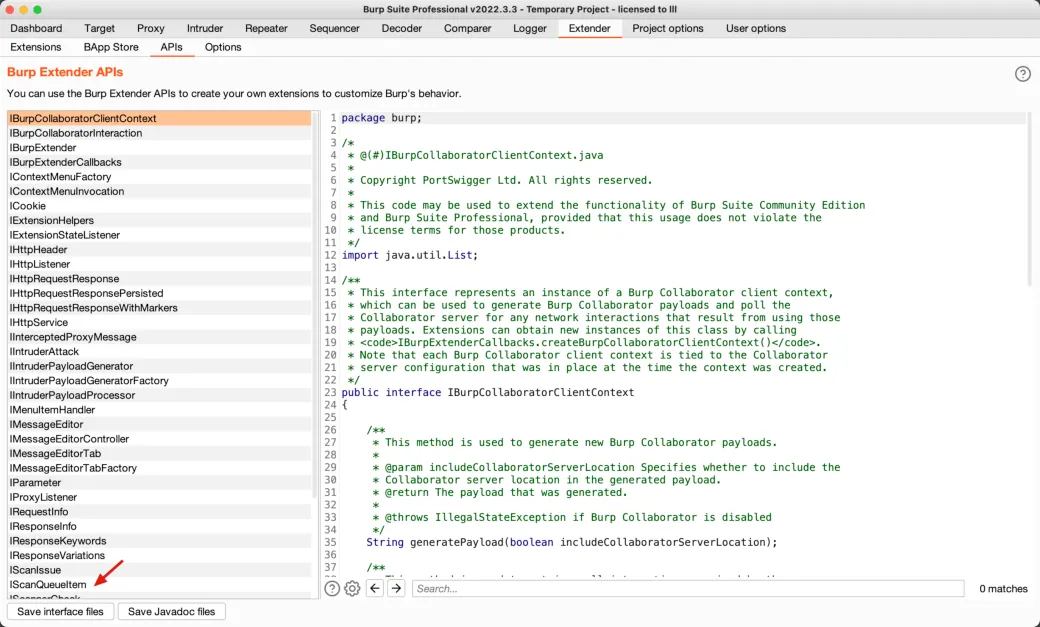Image resolution: width=1040 pixels, height=627 pixels.
Task: Select IParameter in the list
Action: pyautogui.click(x=159, y=483)
